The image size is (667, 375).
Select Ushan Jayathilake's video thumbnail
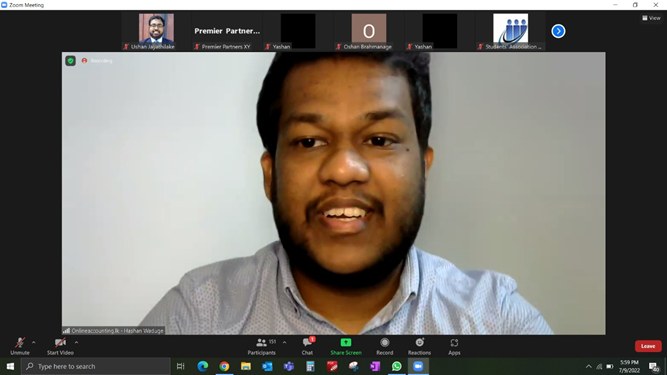tap(156, 31)
